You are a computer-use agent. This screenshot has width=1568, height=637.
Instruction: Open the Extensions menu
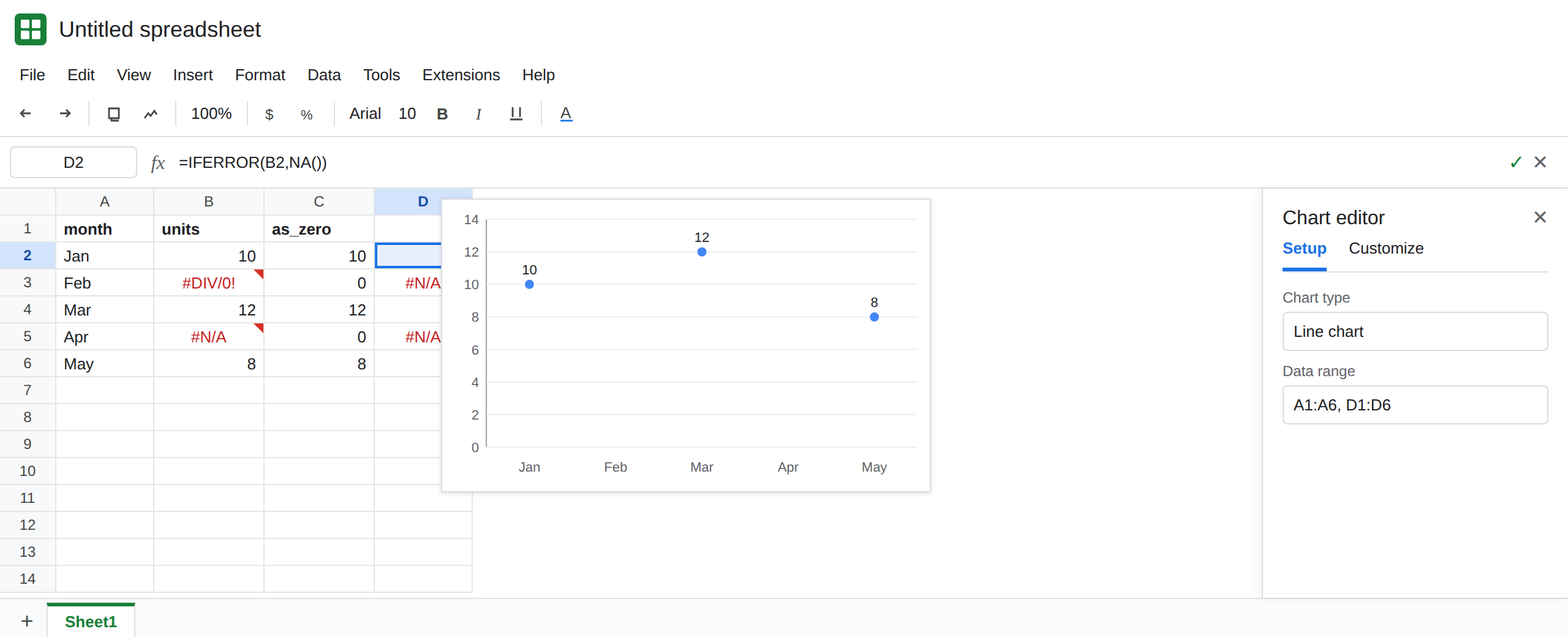coord(461,75)
